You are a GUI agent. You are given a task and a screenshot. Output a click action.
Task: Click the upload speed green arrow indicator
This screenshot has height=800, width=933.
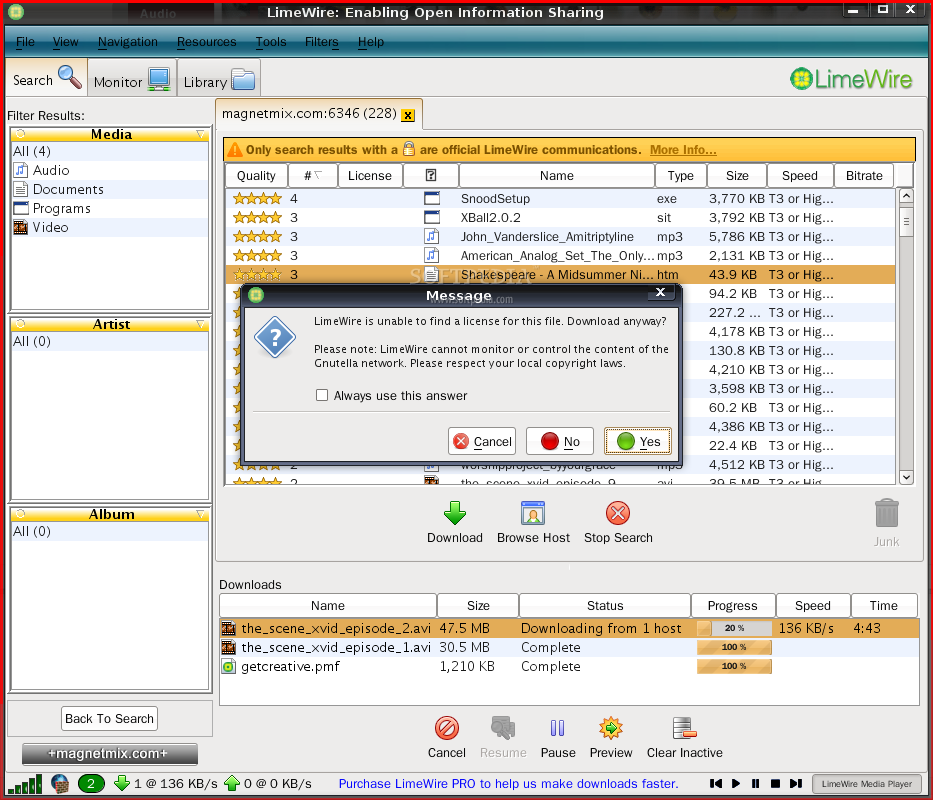pyautogui.click(x=232, y=783)
